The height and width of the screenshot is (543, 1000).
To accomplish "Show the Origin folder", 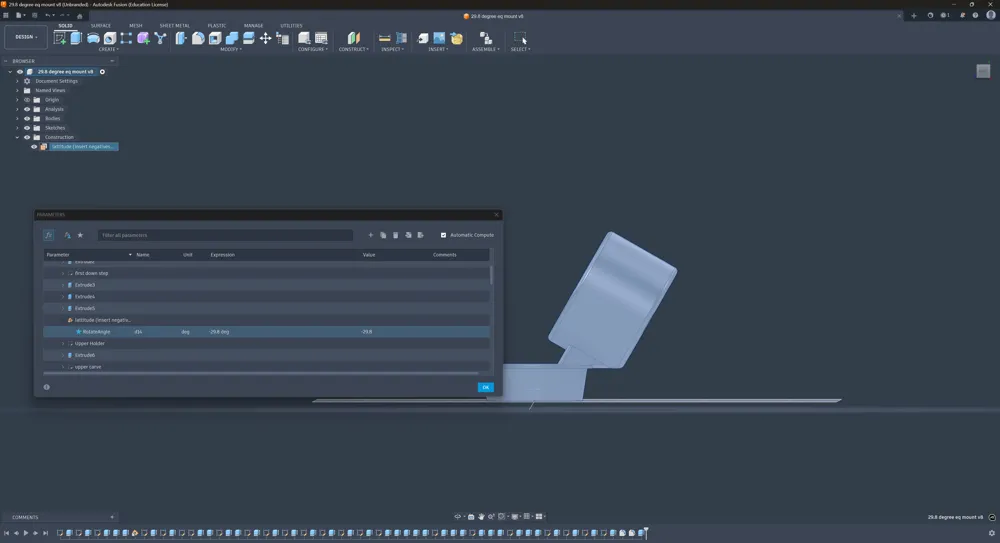I will pyautogui.click(x=27, y=100).
